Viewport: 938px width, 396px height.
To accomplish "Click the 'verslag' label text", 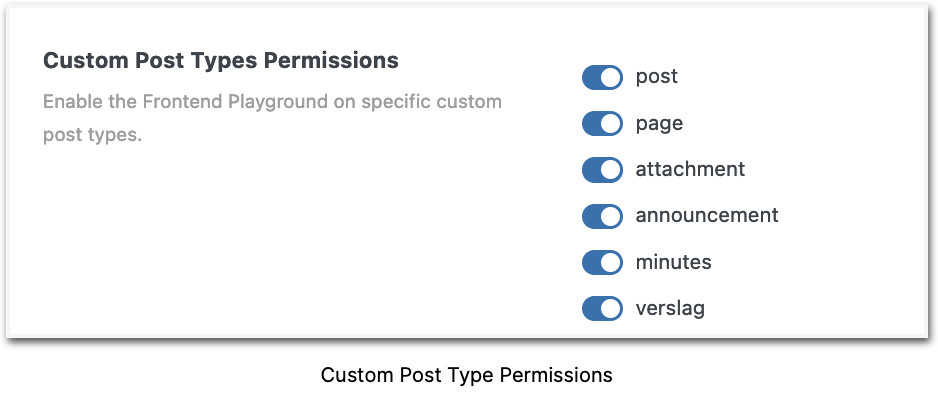I will click(669, 309).
